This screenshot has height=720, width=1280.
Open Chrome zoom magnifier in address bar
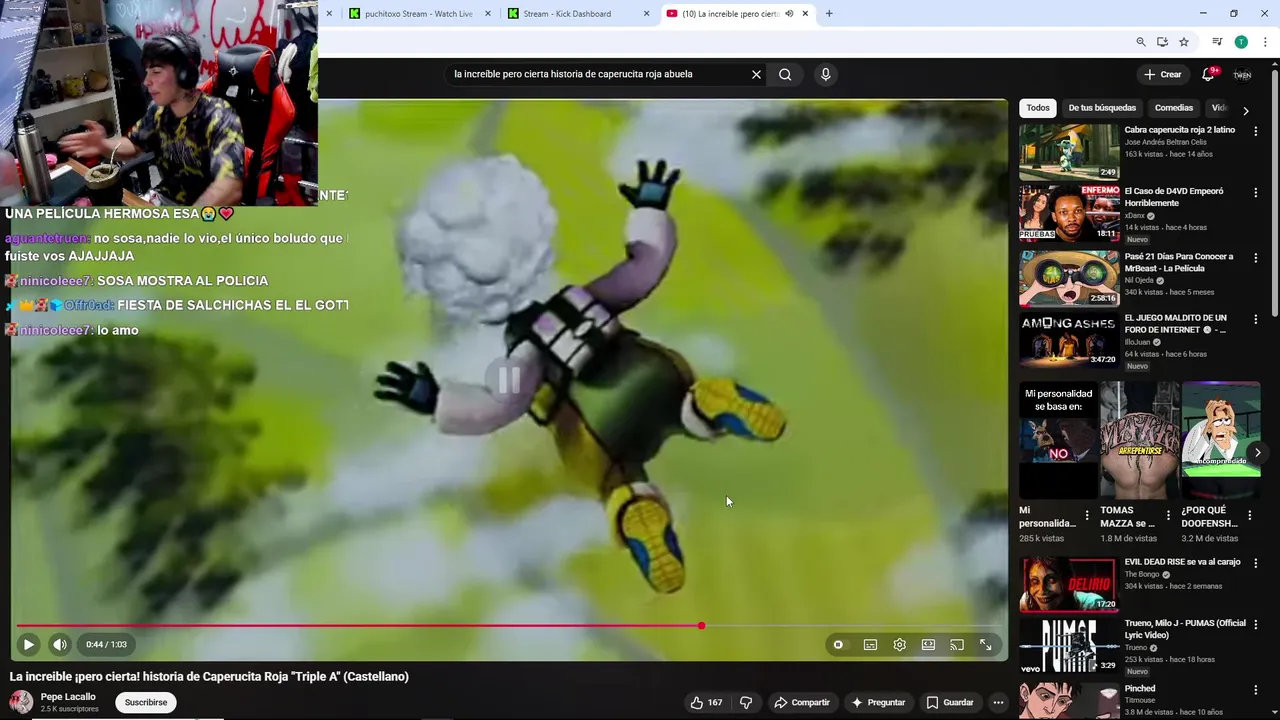tap(1141, 42)
